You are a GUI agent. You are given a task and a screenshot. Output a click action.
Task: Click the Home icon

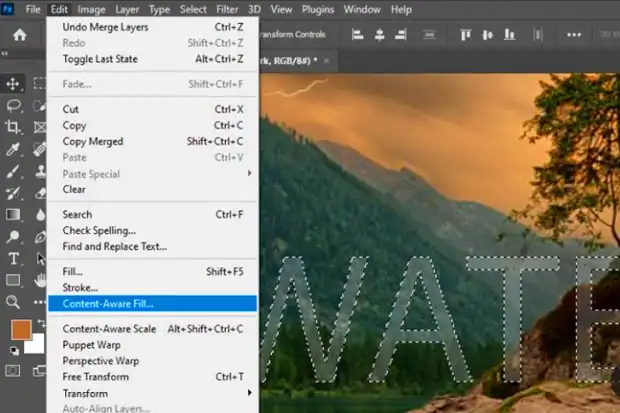tap(19, 35)
